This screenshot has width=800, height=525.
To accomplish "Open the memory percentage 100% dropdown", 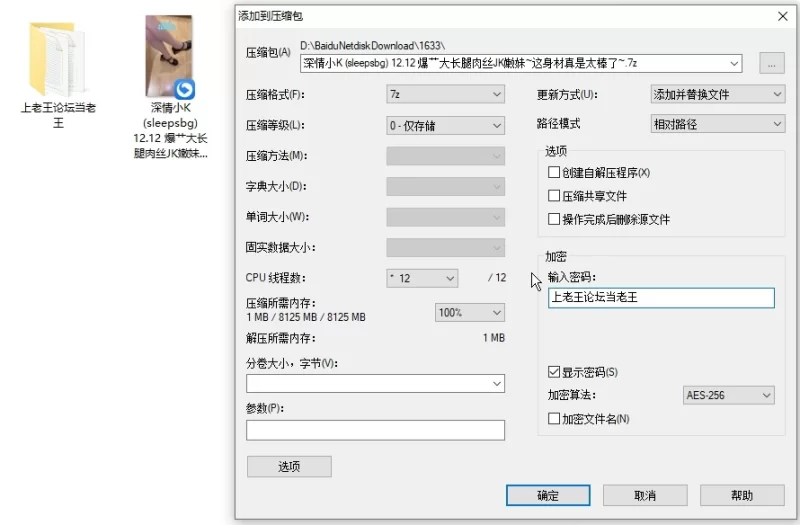I will point(469,312).
